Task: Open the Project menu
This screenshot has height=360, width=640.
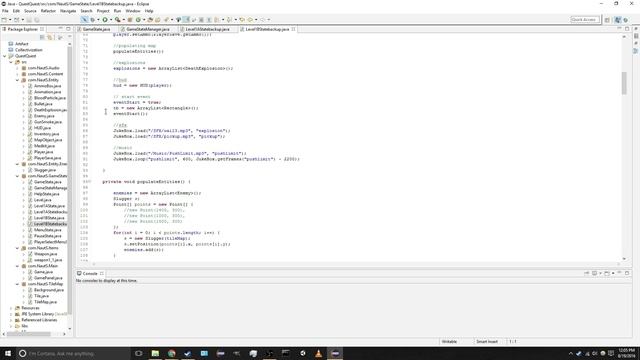Action: pos(103,11)
